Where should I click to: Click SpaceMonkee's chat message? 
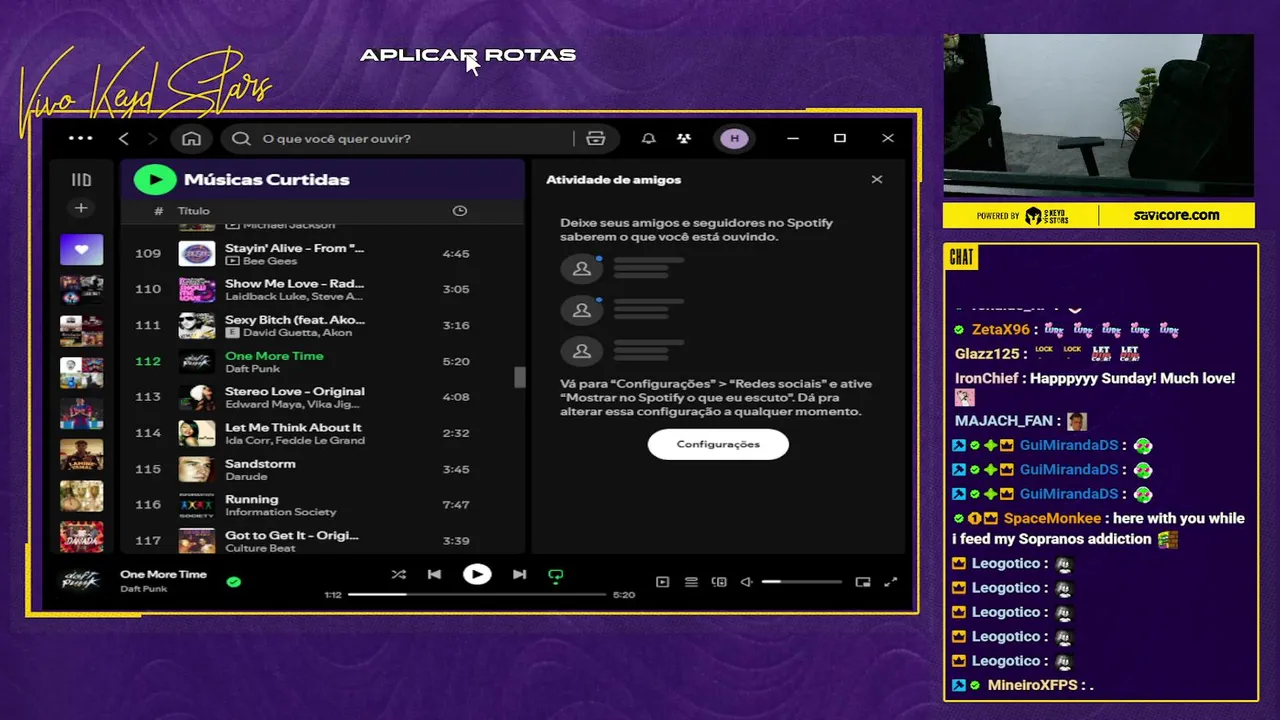pyautogui.click(x=1098, y=528)
